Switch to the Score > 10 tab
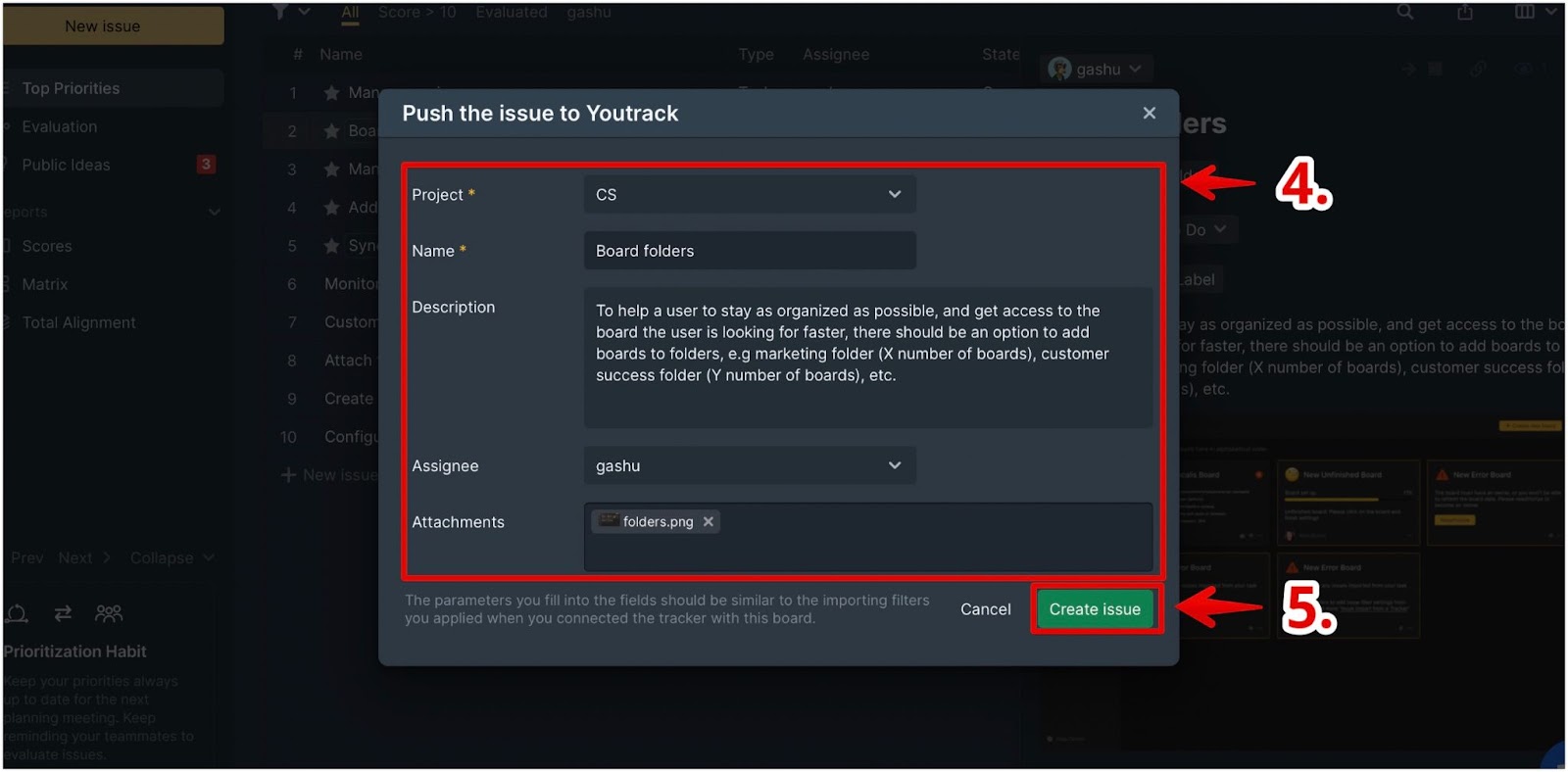This screenshot has height=772, width=1568. (417, 12)
